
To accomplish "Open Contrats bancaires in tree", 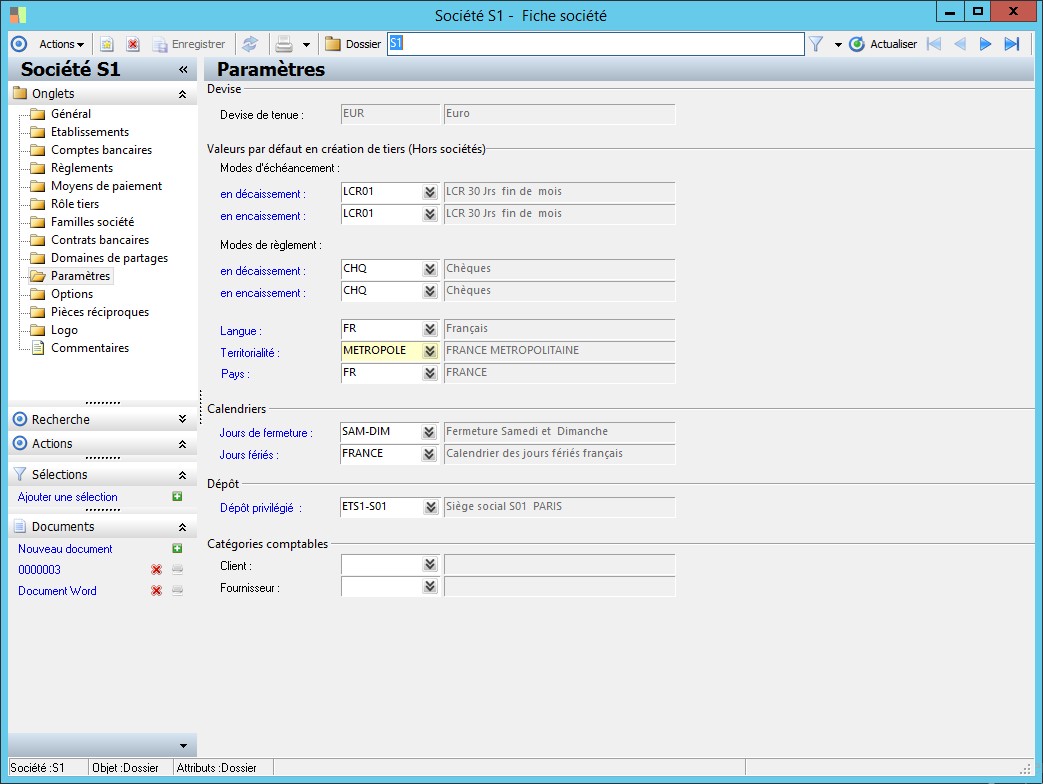I will coord(100,239).
